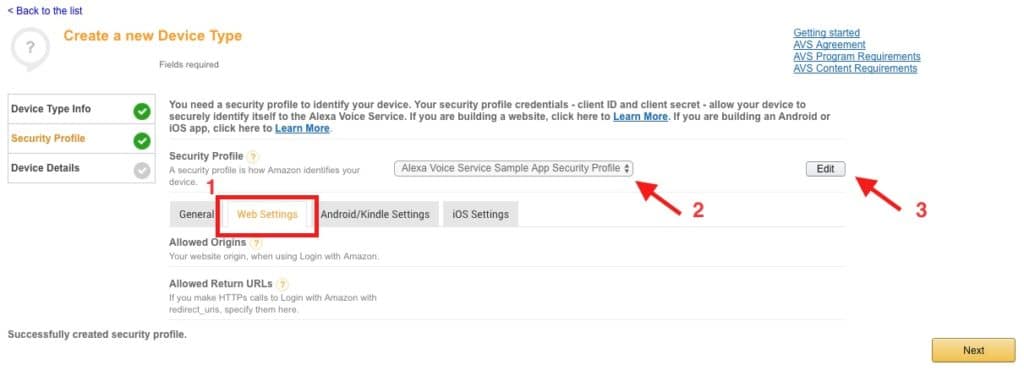Click the green checkmark for Device Type Info
This screenshot has width=1024, height=381.
click(x=142, y=112)
